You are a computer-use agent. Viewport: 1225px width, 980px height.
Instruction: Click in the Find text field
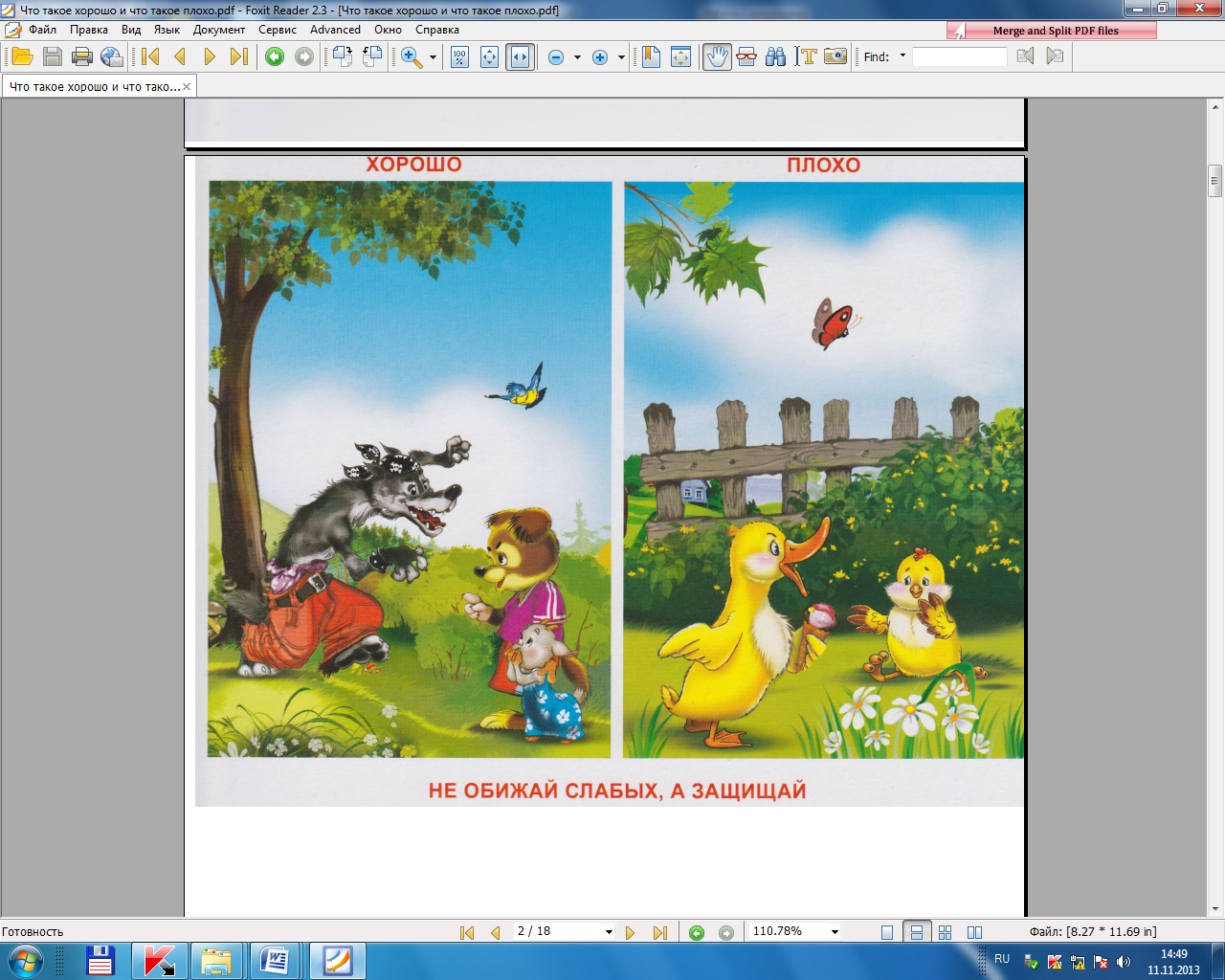[x=960, y=56]
